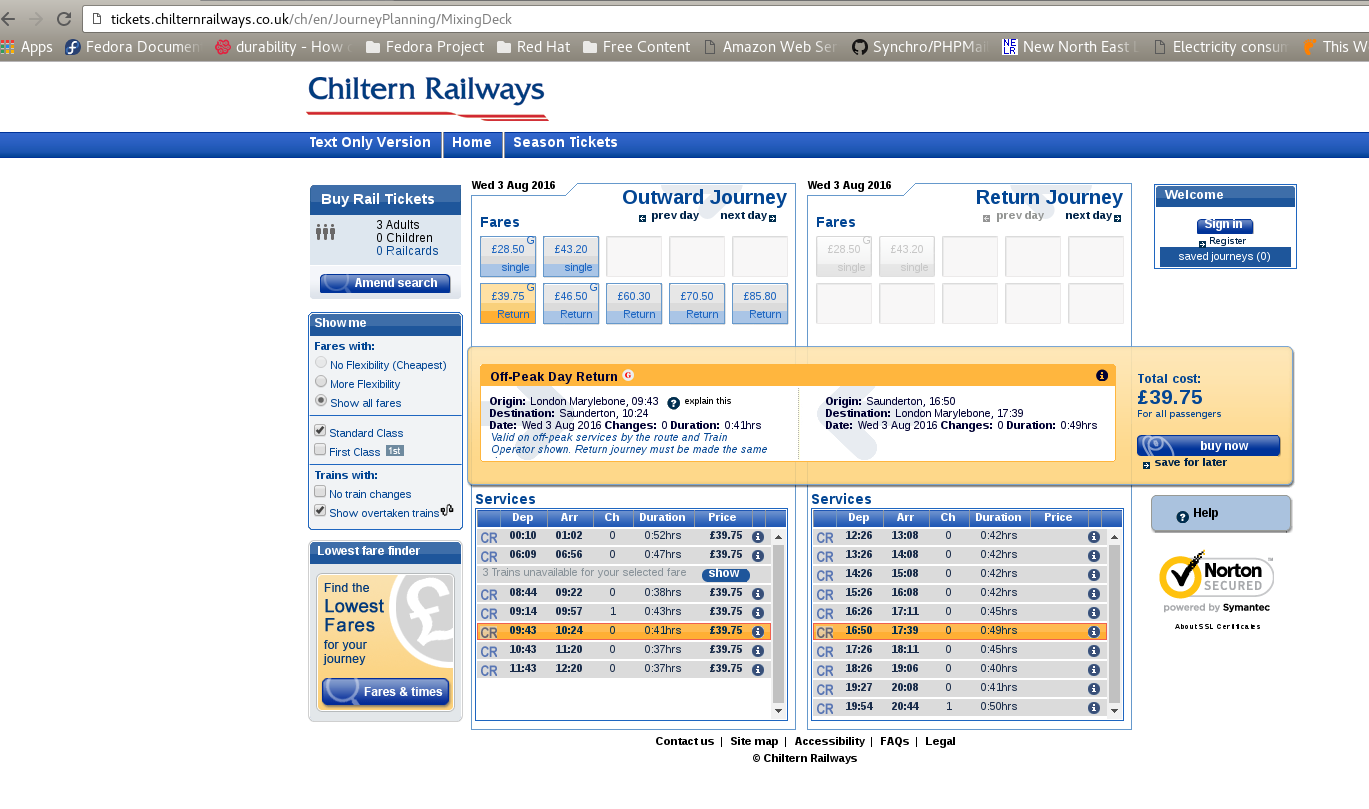Screen dimensions: 1369x809
Task: Click the Amend search button
Action: [x=385, y=284]
